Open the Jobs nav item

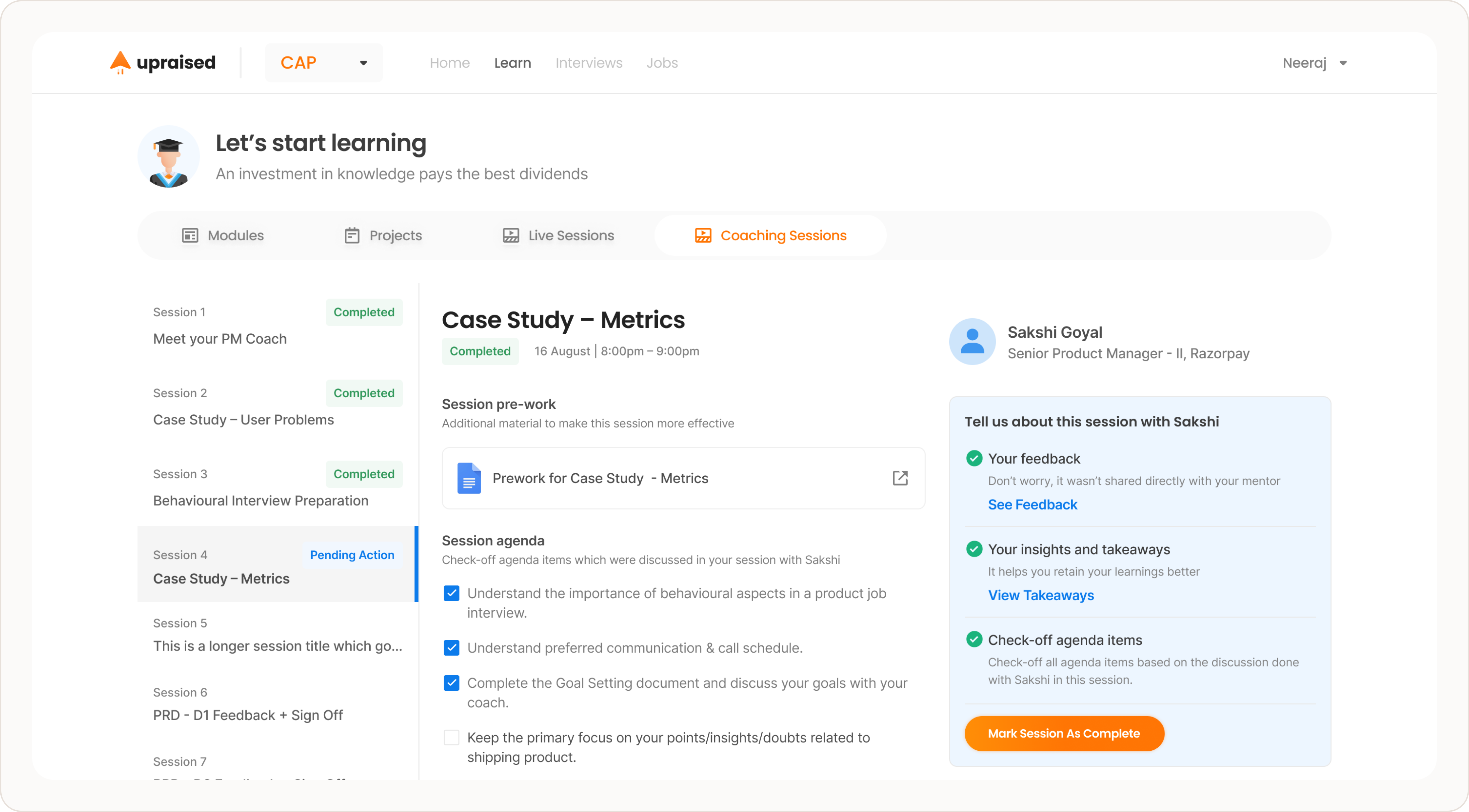click(662, 63)
